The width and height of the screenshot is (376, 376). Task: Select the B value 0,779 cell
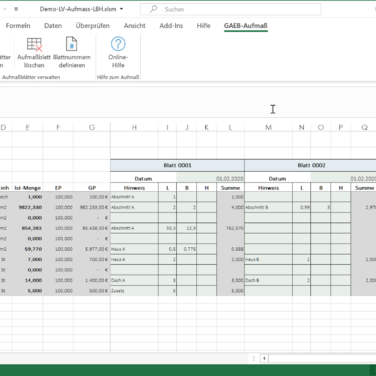click(x=187, y=249)
